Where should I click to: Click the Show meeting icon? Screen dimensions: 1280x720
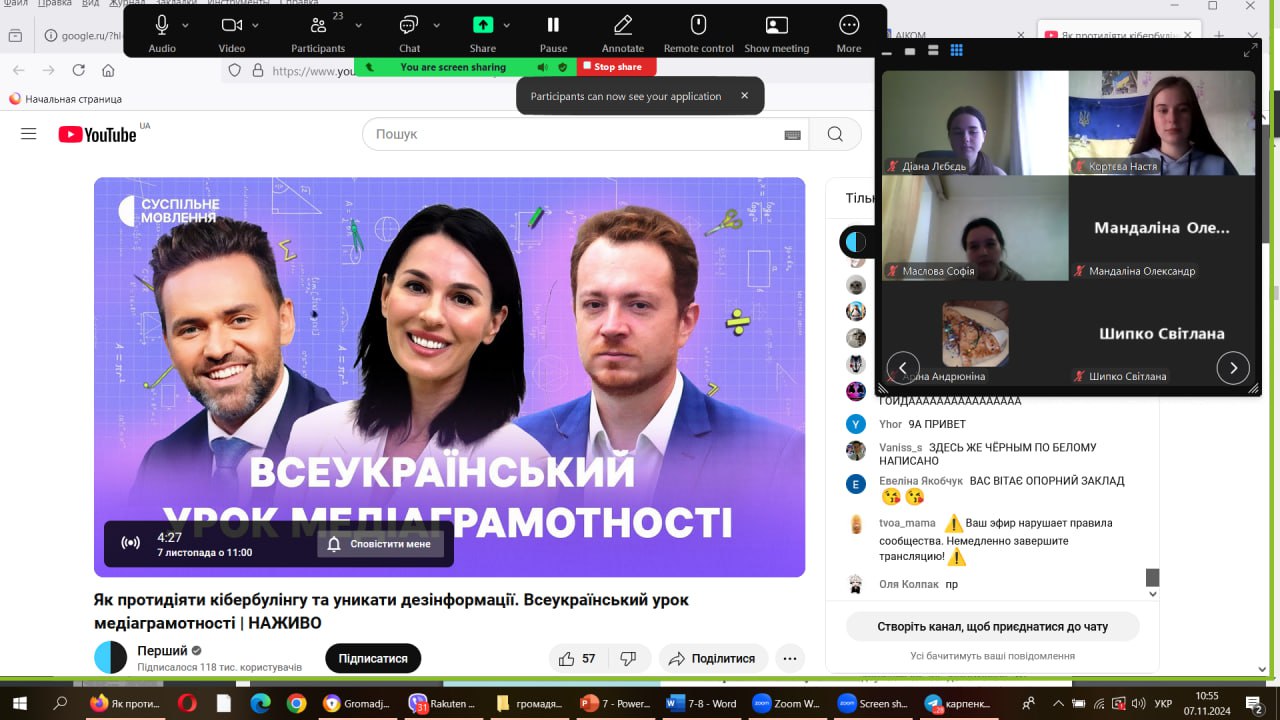[776, 25]
